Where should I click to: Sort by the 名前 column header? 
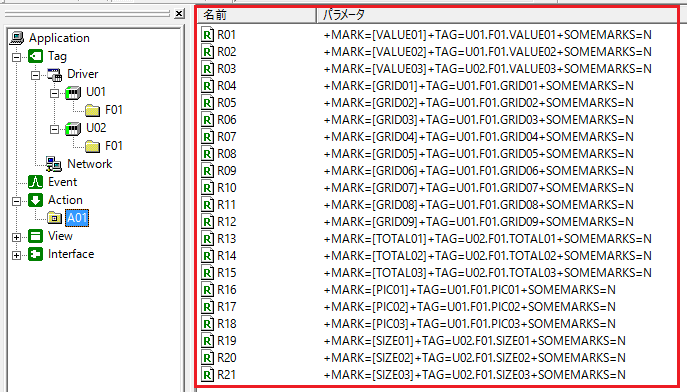click(257, 15)
